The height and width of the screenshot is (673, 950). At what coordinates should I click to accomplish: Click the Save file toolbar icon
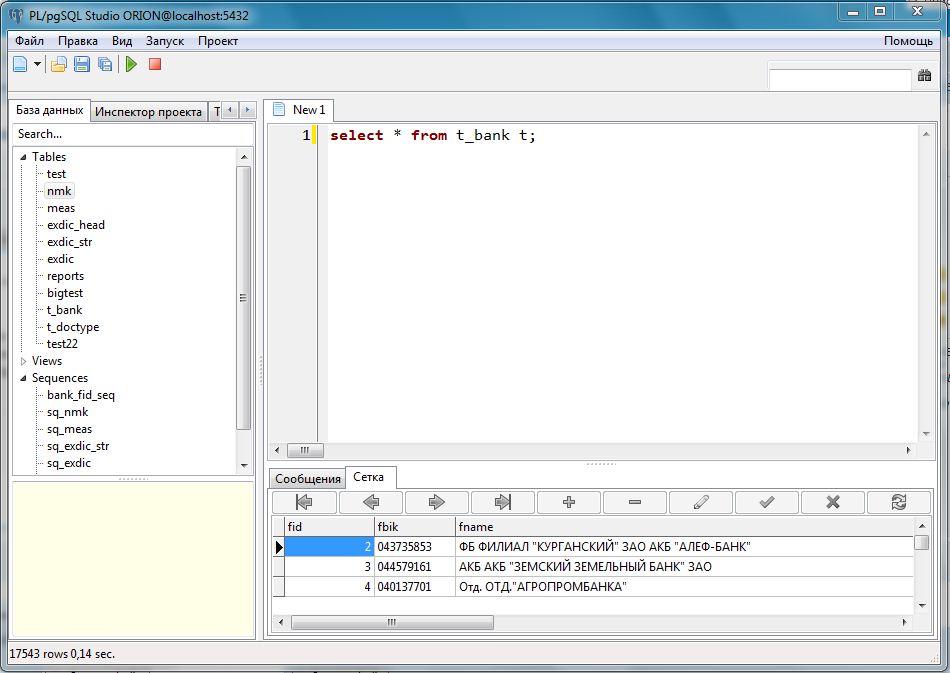(82, 64)
